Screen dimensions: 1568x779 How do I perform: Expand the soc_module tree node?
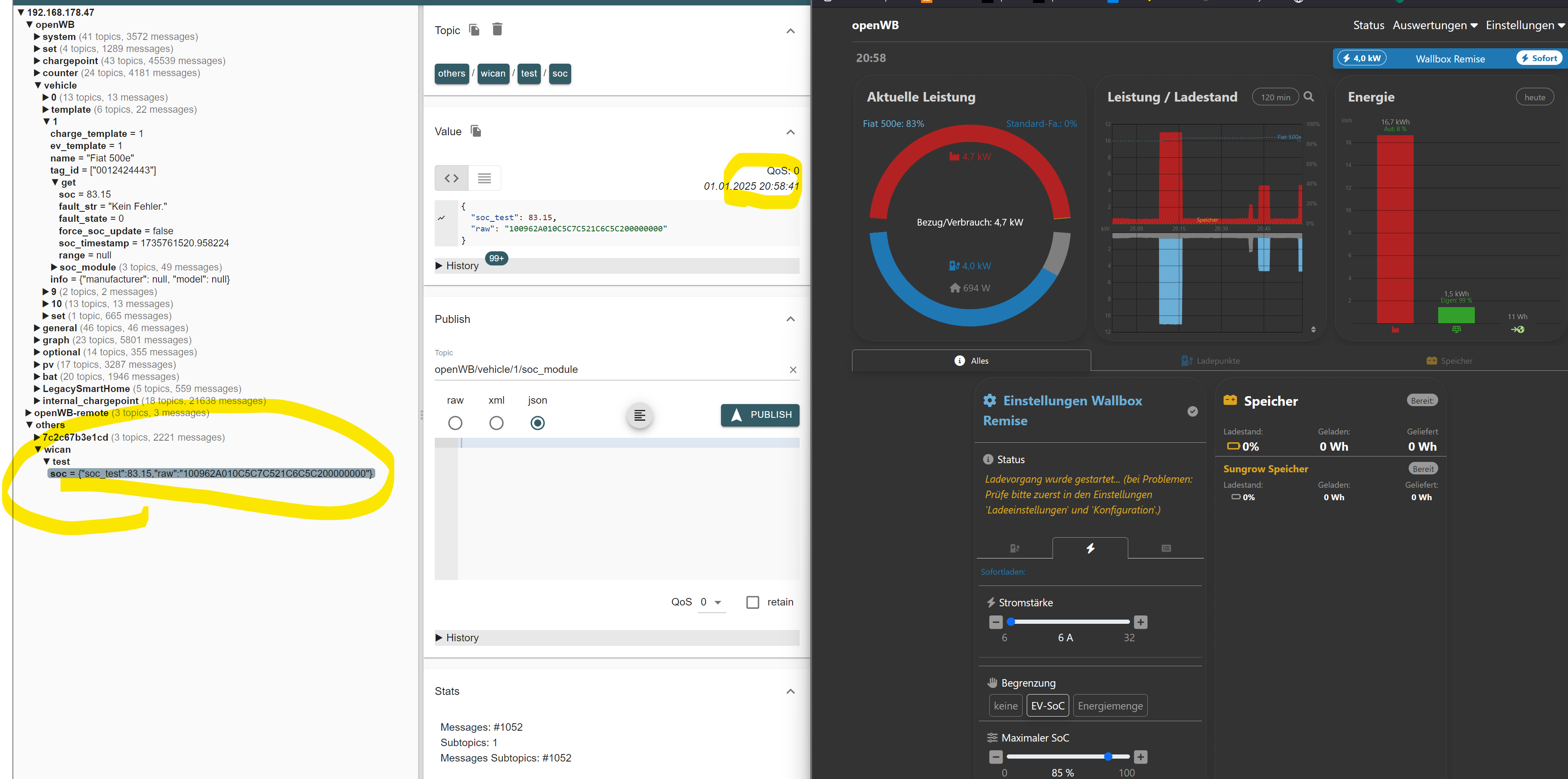click(x=54, y=268)
